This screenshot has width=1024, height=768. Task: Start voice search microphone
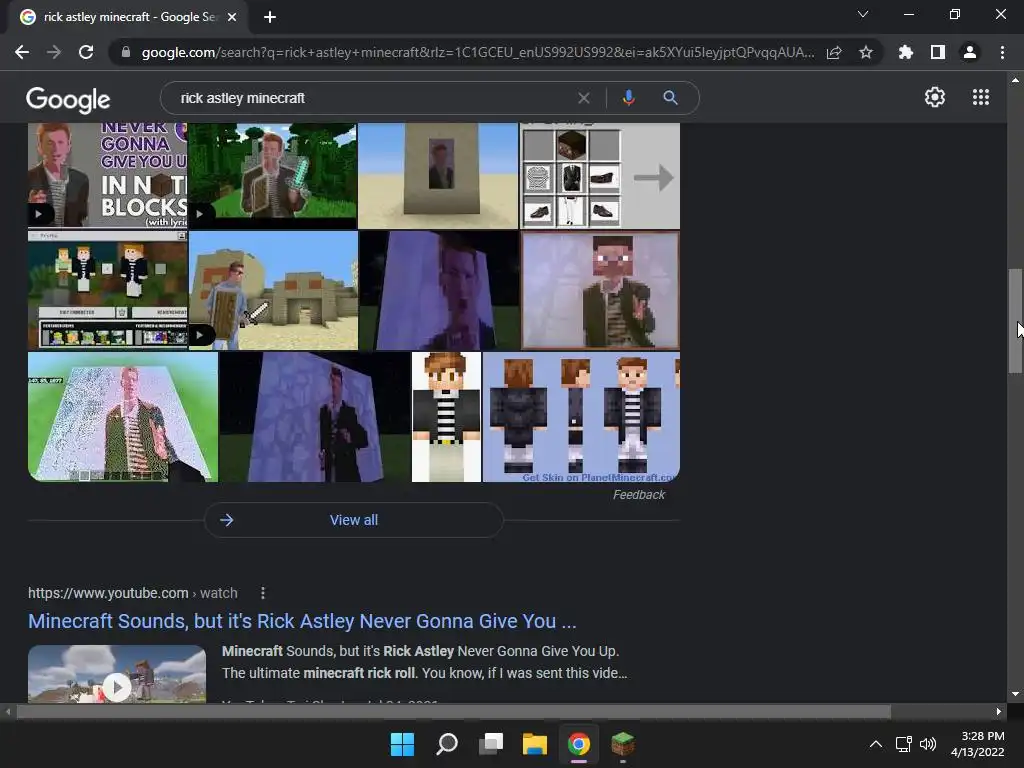point(628,98)
